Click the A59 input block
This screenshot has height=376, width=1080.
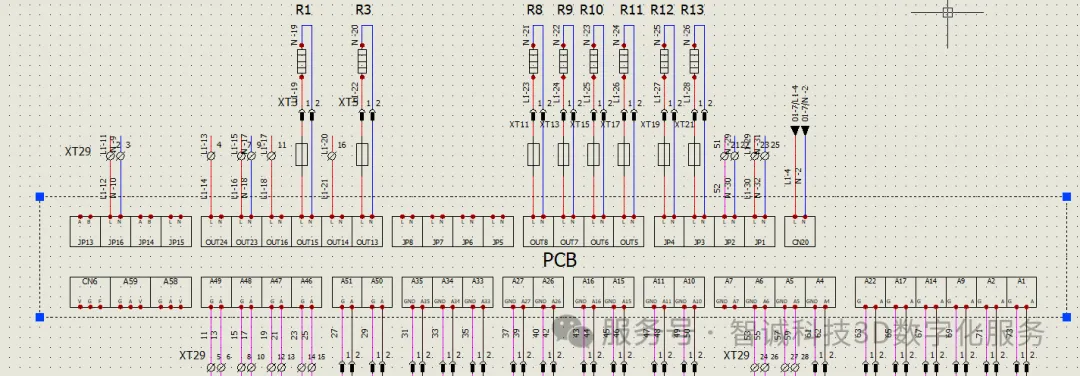click(x=130, y=292)
